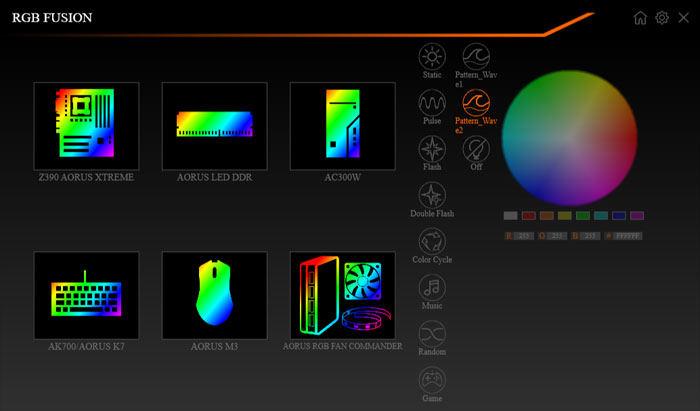
Task: Select the Music lighting mode icon
Action: pos(432,287)
